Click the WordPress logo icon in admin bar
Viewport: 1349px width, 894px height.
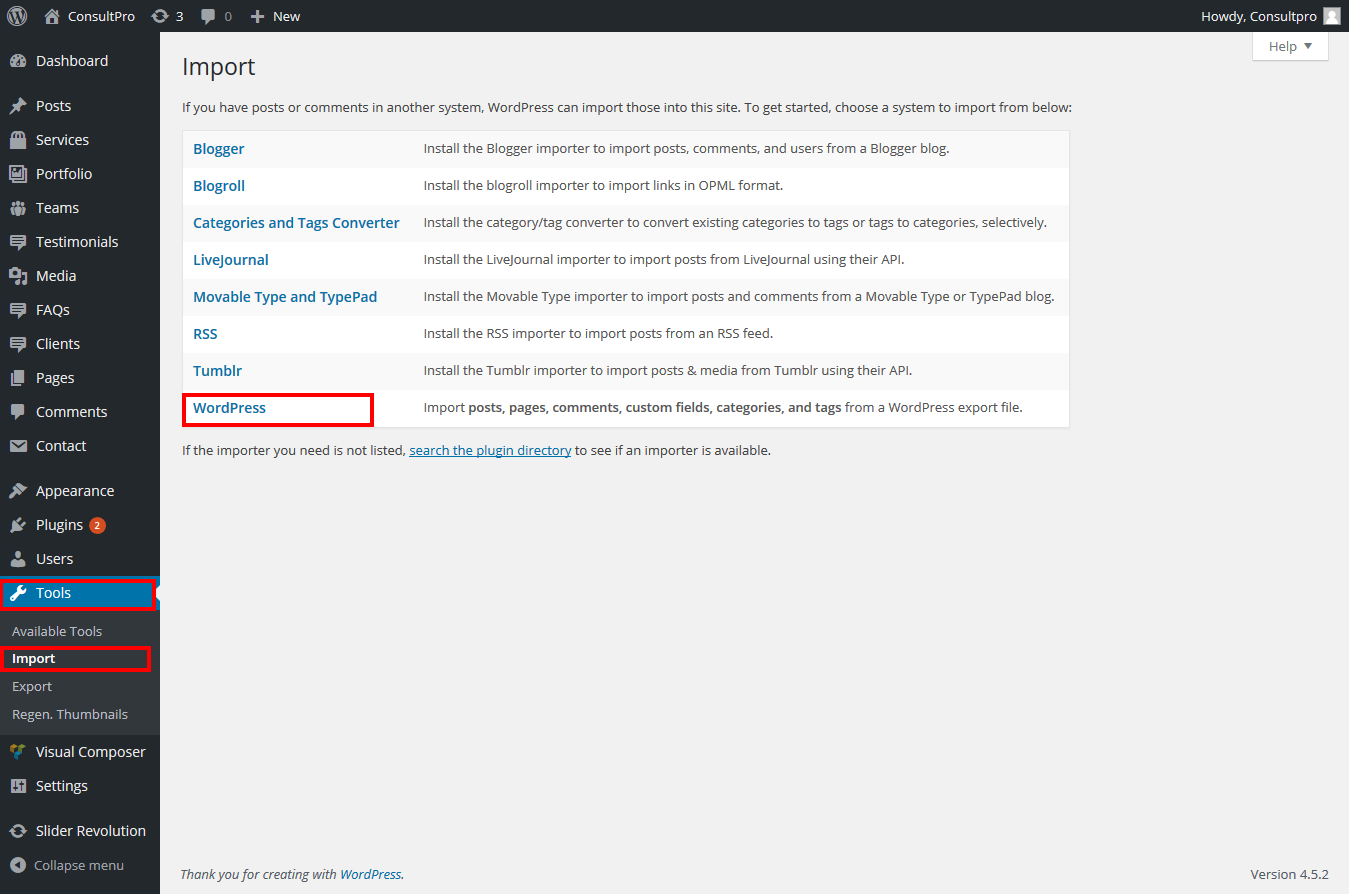[x=17, y=16]
